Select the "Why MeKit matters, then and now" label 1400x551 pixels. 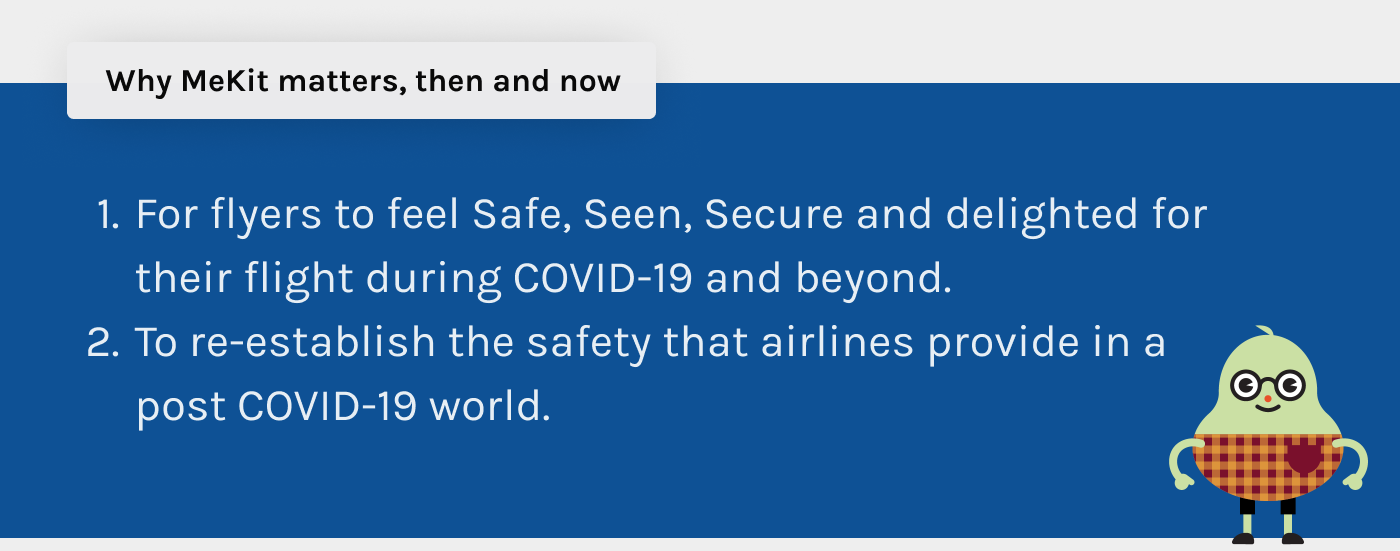coord(362,81)
